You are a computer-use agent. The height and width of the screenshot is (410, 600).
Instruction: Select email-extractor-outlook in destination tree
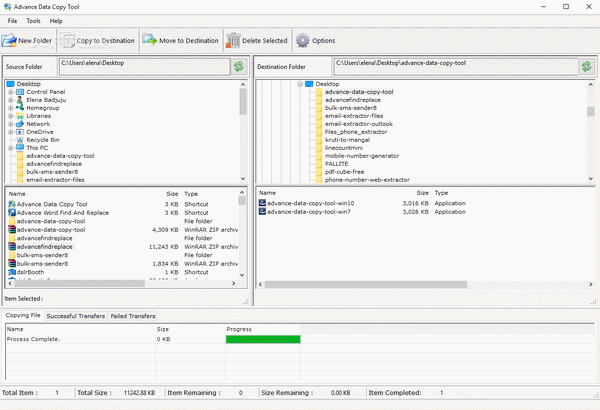(359, 124)
